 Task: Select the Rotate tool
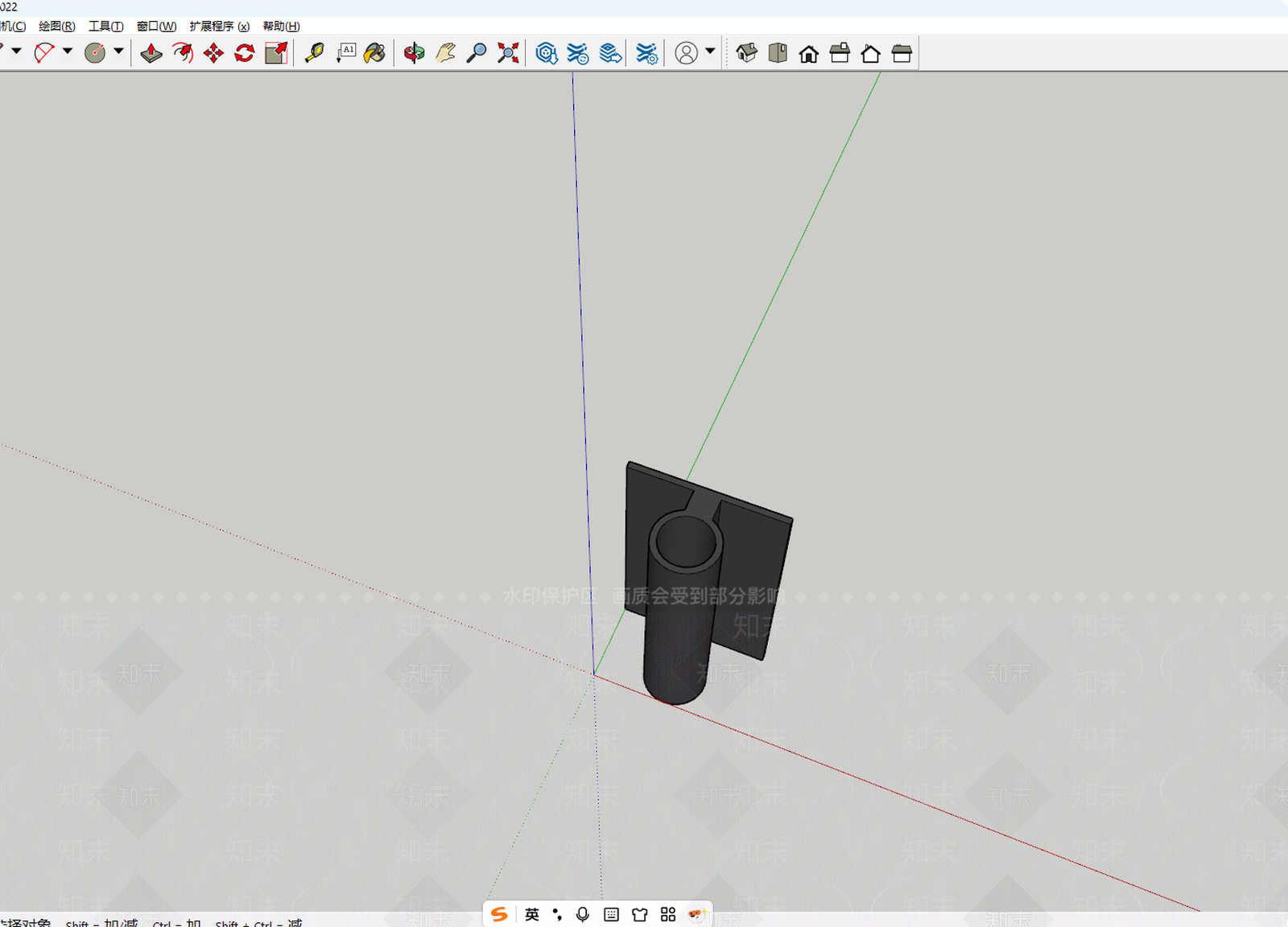point(245,53)
